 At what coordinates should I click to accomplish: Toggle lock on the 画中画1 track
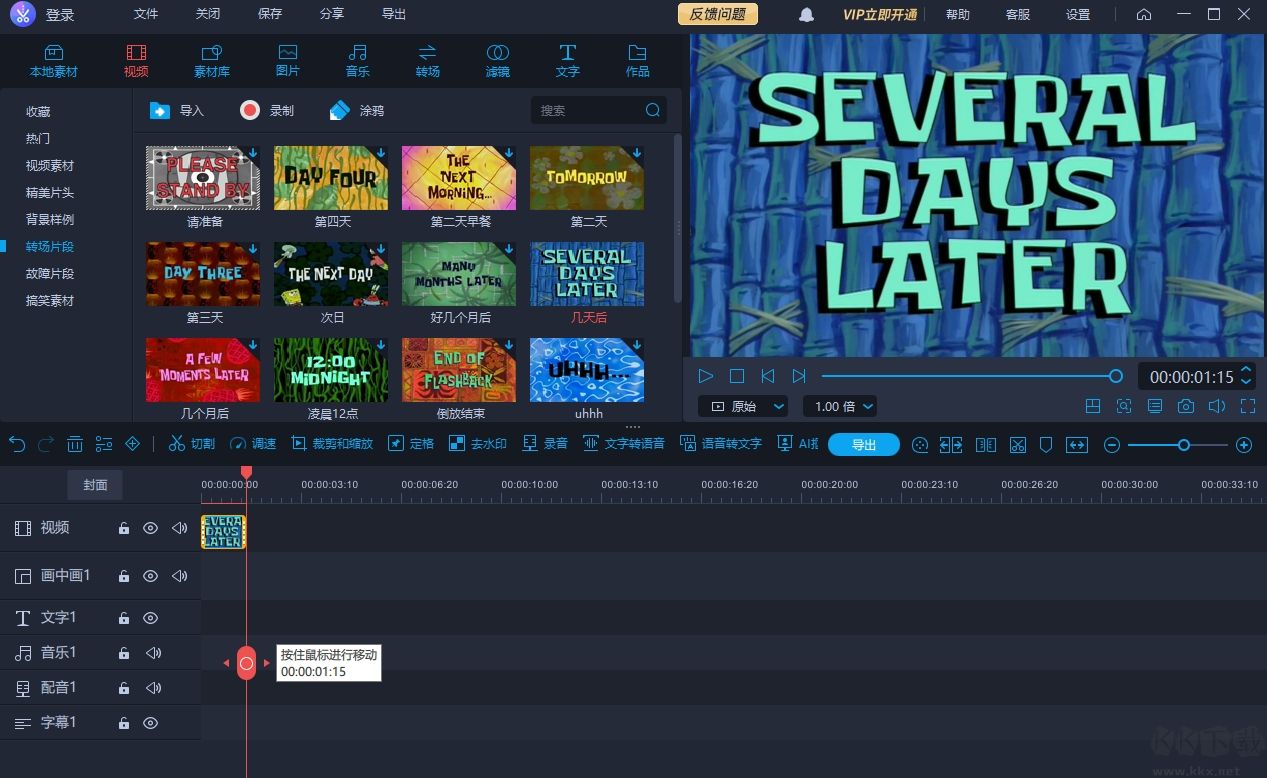coord(124,576)
